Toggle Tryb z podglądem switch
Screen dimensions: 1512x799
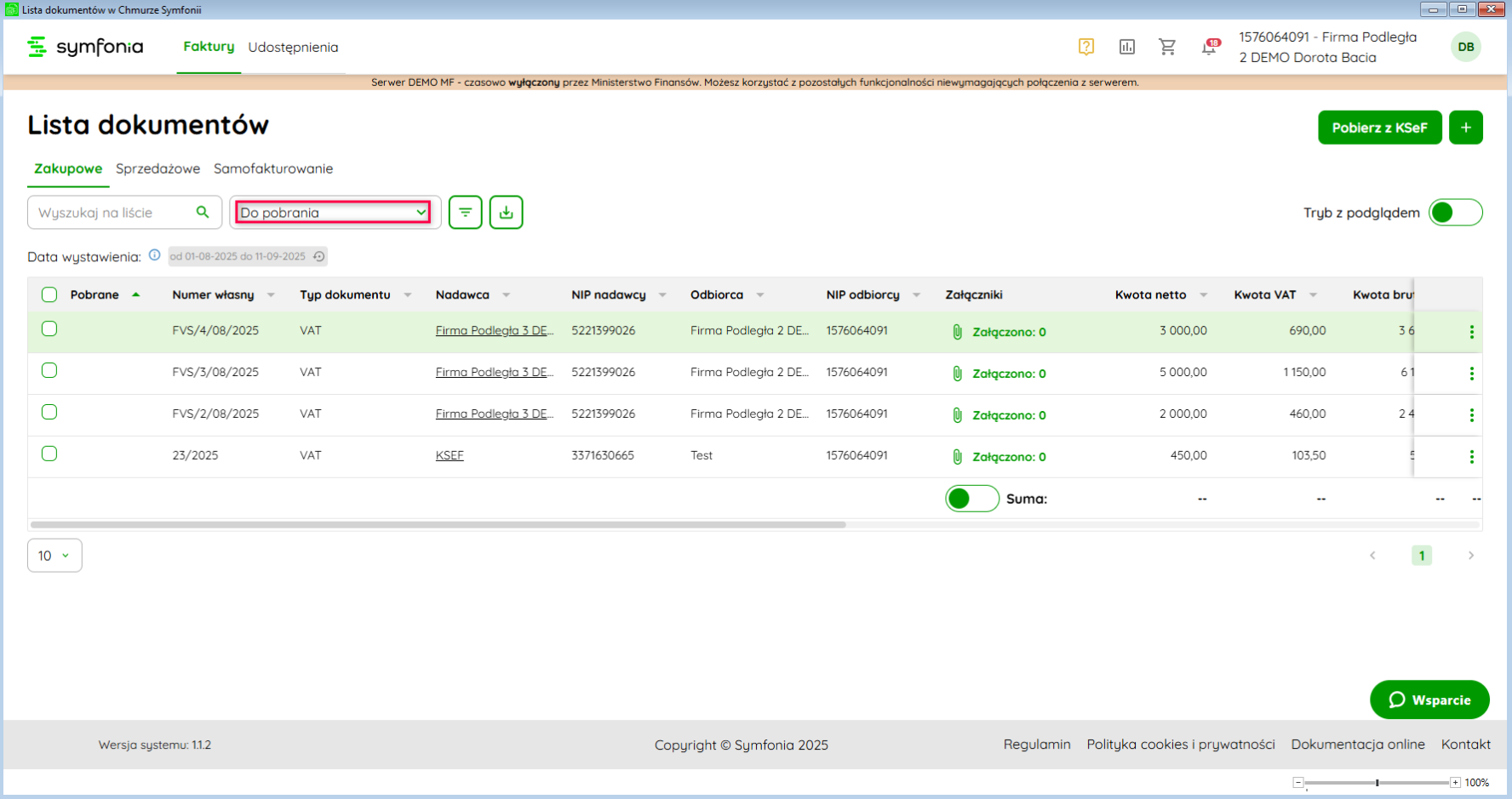[x=1455, y=213]
